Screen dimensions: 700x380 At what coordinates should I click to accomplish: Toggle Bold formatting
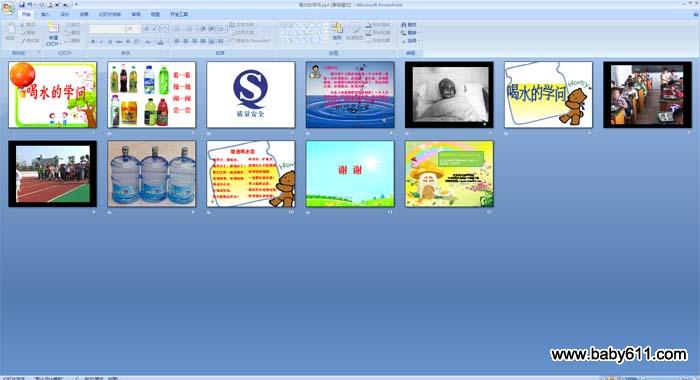pyautogui.click(x=93, y=42)
